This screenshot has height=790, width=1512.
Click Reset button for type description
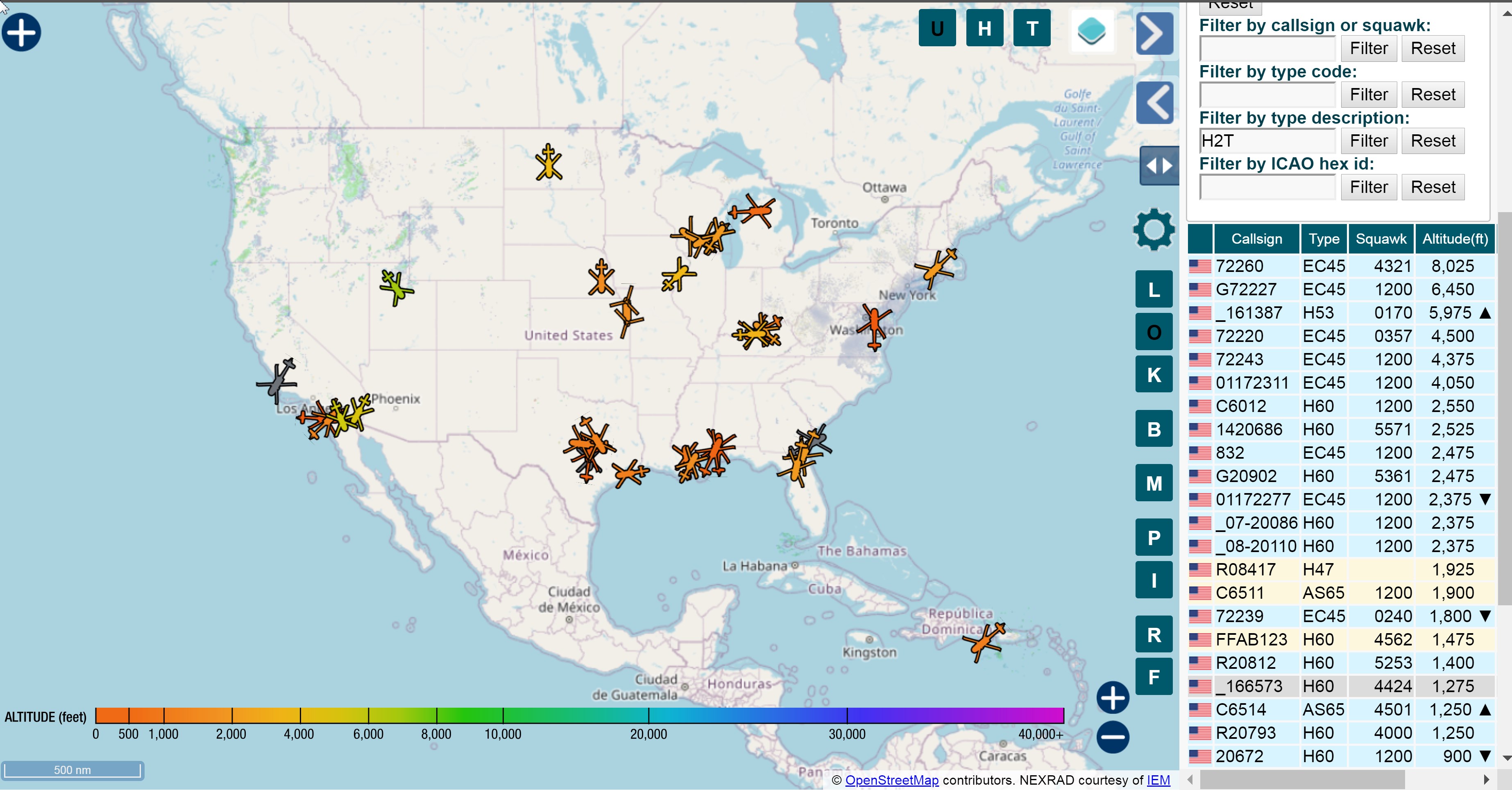pos(1433,141)
